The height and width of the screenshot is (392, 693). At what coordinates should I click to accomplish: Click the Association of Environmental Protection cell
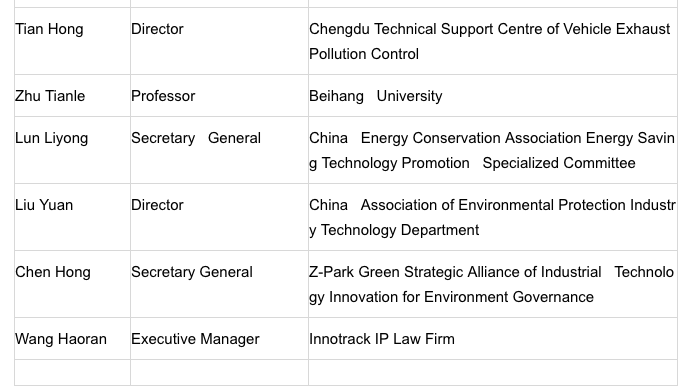(493, 217)
